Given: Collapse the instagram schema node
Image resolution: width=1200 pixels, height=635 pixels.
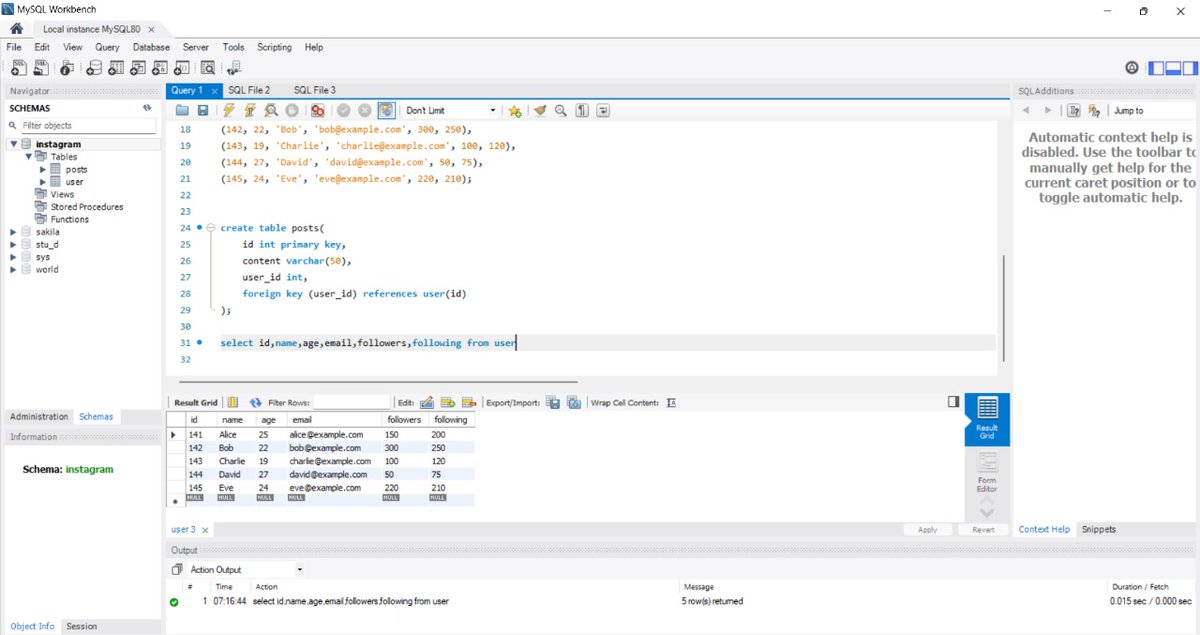Looking at the screenshot, I should (14, 144).
